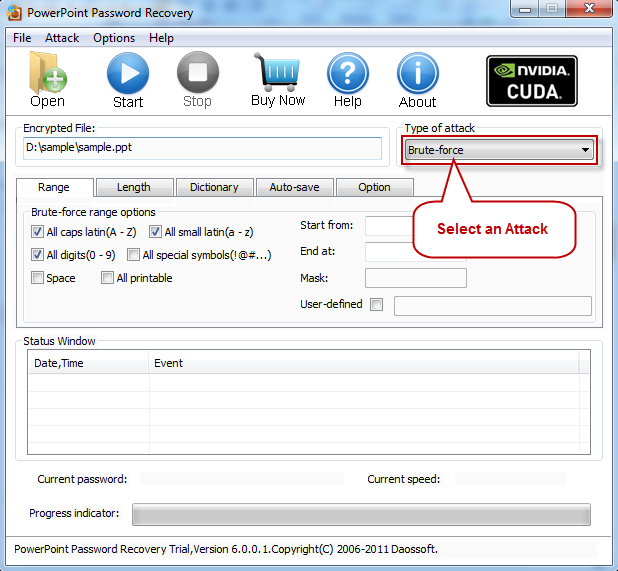This screenshot has width=618, height=571.
Task: Switch to the Length tab
Action: pyautogui.click(x=134, y=187)
